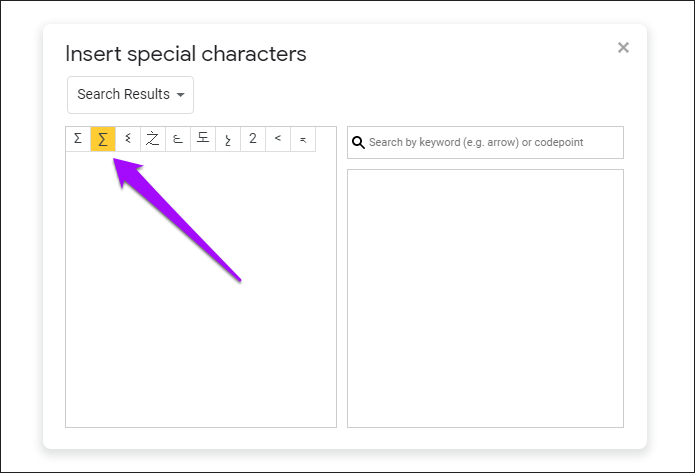Choose the small less-than sign character

(278, 139)
